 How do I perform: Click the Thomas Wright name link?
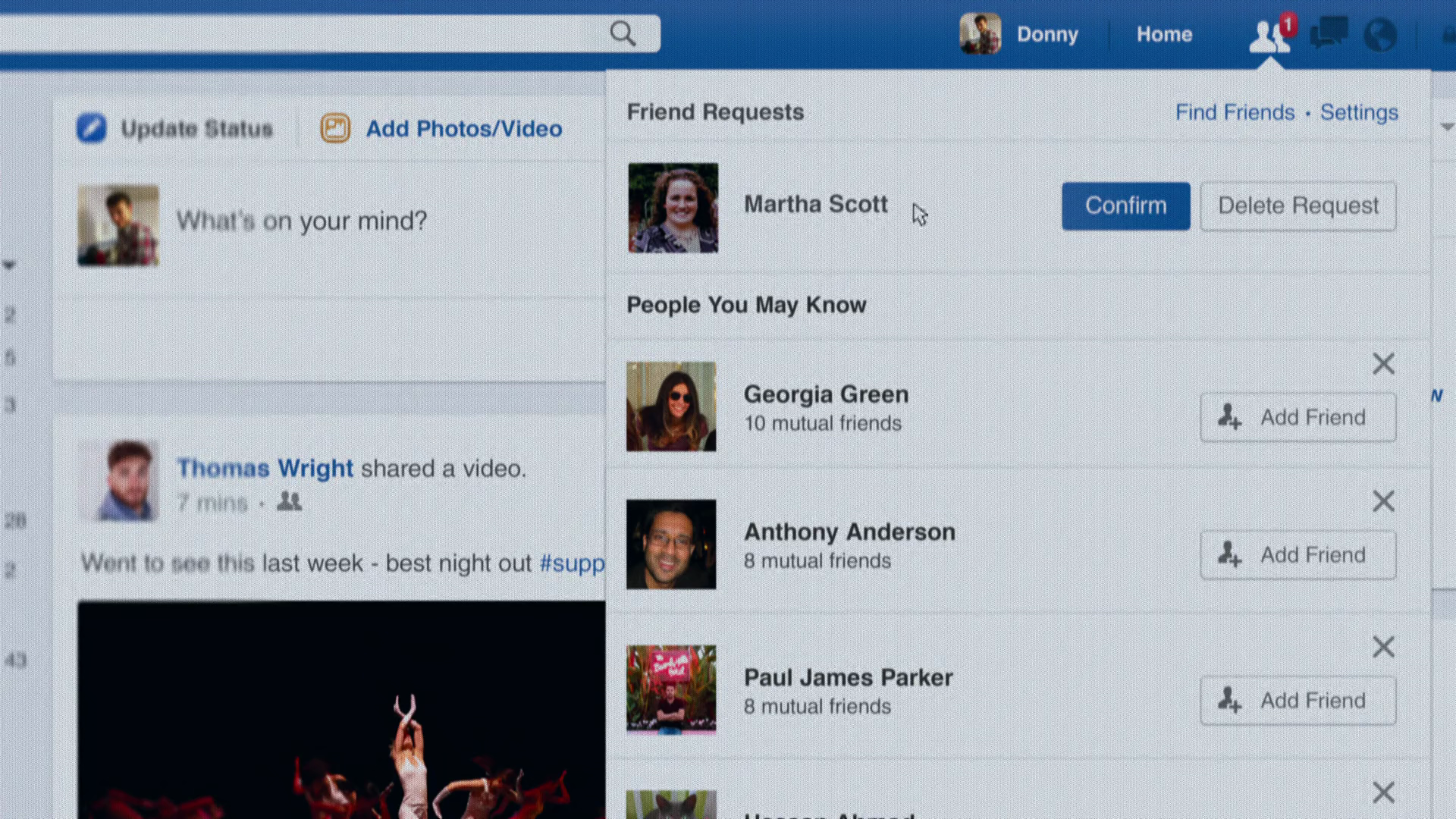(x=265, y=469)
